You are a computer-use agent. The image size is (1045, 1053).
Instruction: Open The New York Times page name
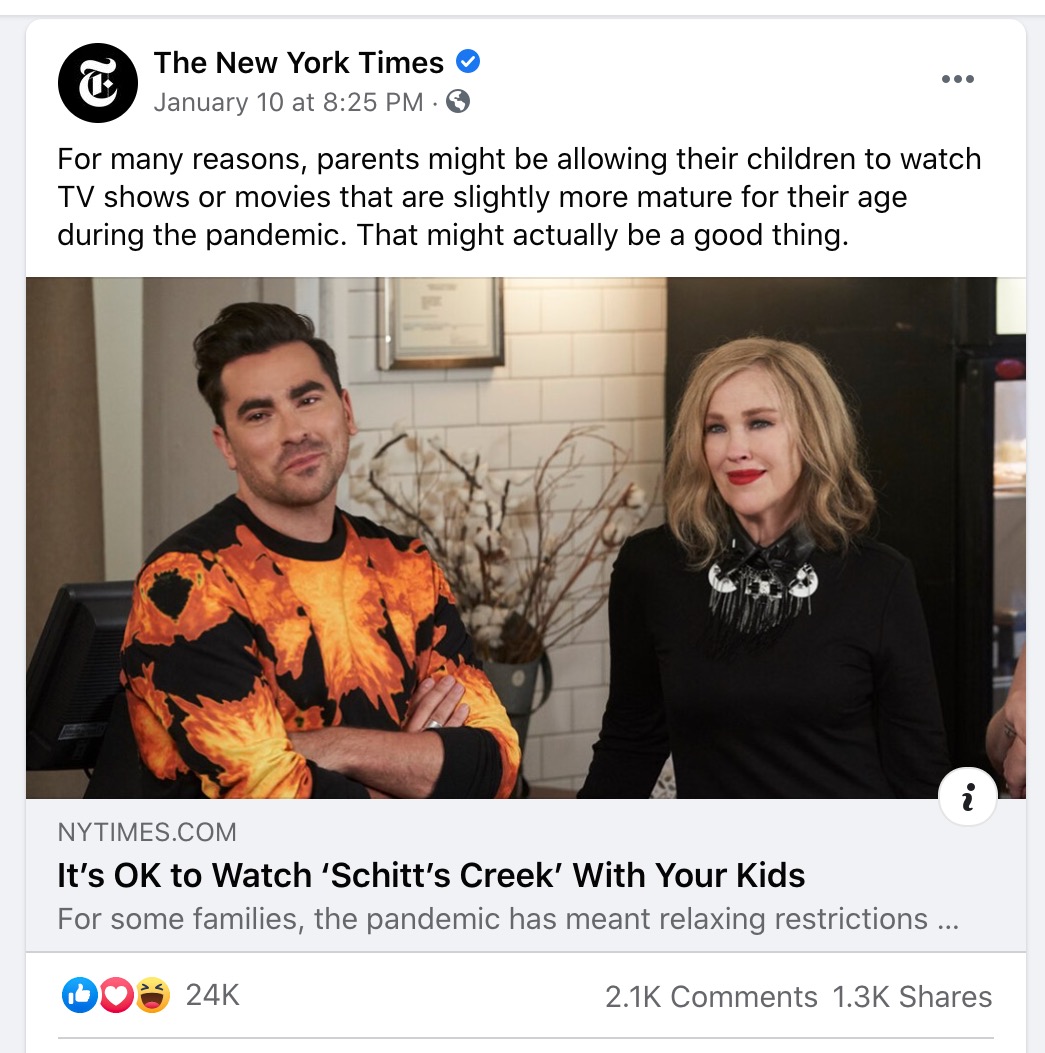(x=298, y=63)
